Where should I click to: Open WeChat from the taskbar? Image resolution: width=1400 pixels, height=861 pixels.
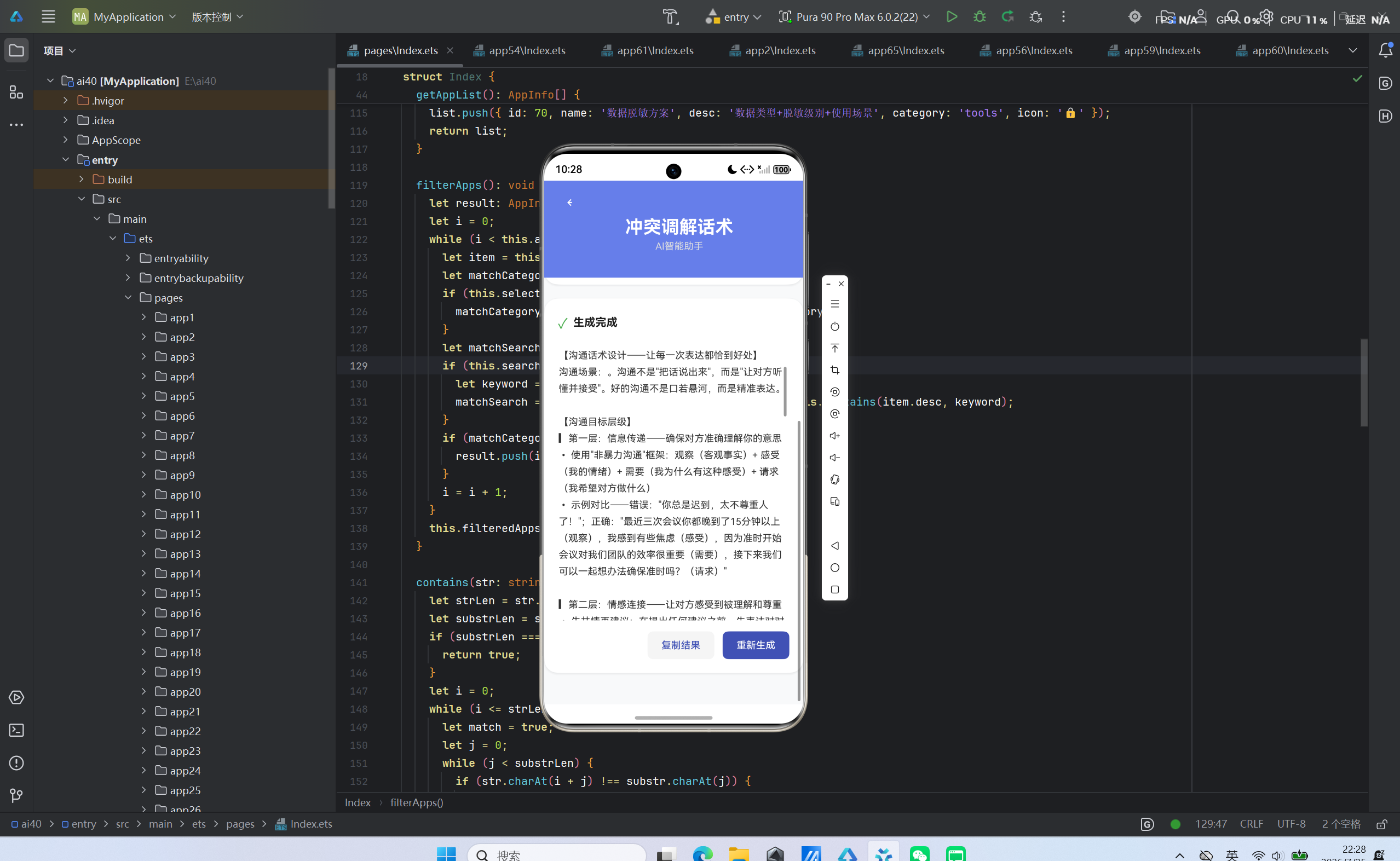point(919,854)
